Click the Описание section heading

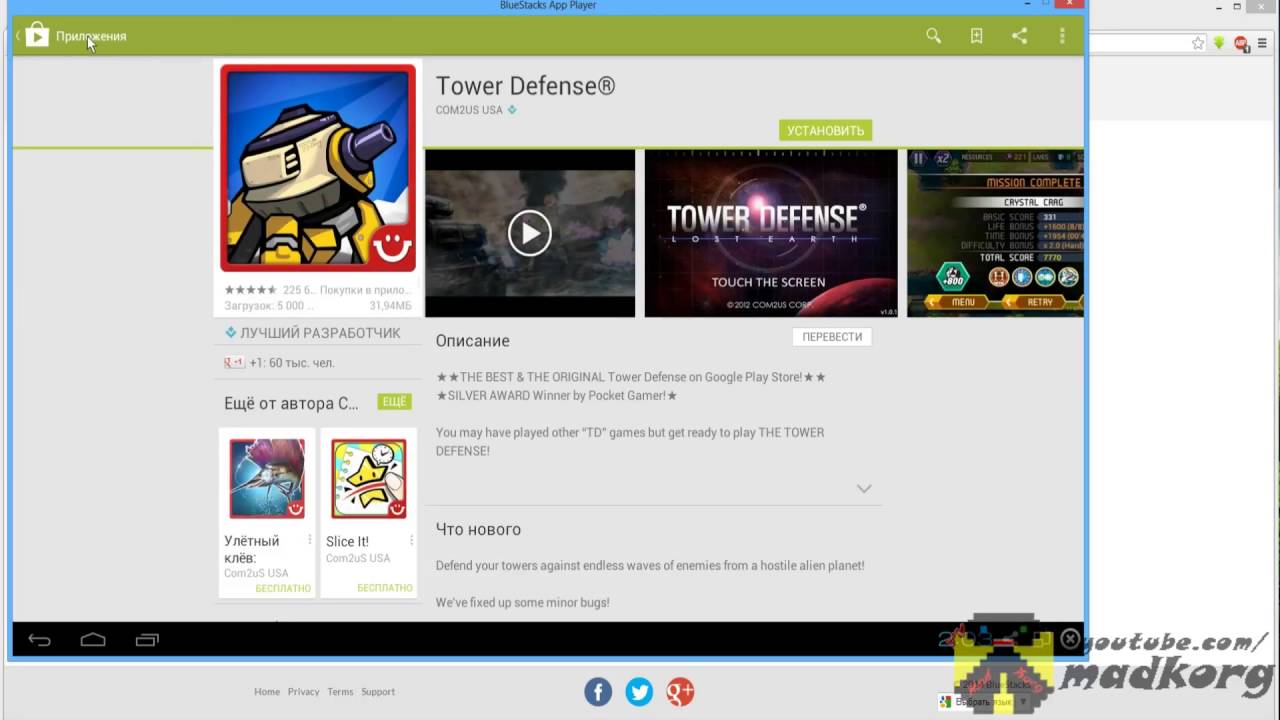(472, 341)
